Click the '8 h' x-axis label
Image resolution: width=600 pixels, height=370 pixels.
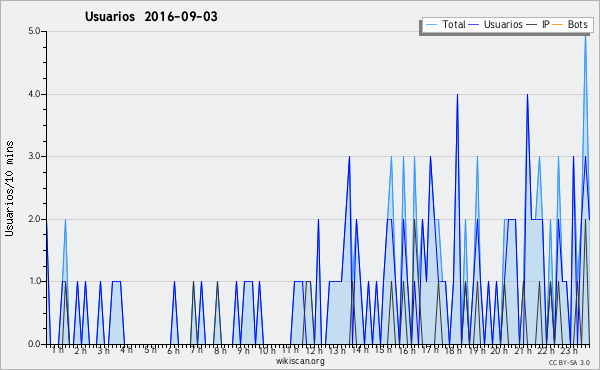[220, 350]
